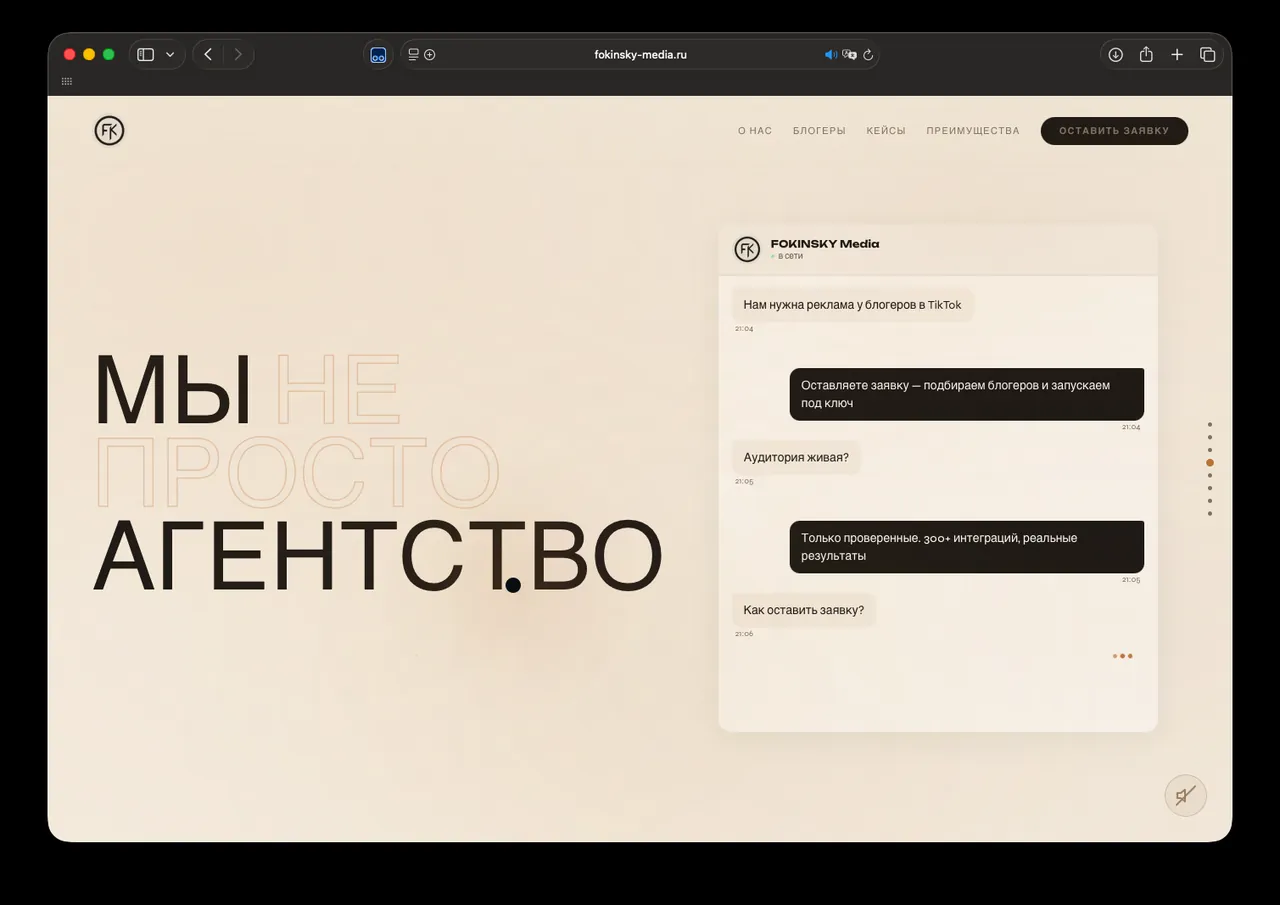Click the 'в сети' online status

pos(789,256)
